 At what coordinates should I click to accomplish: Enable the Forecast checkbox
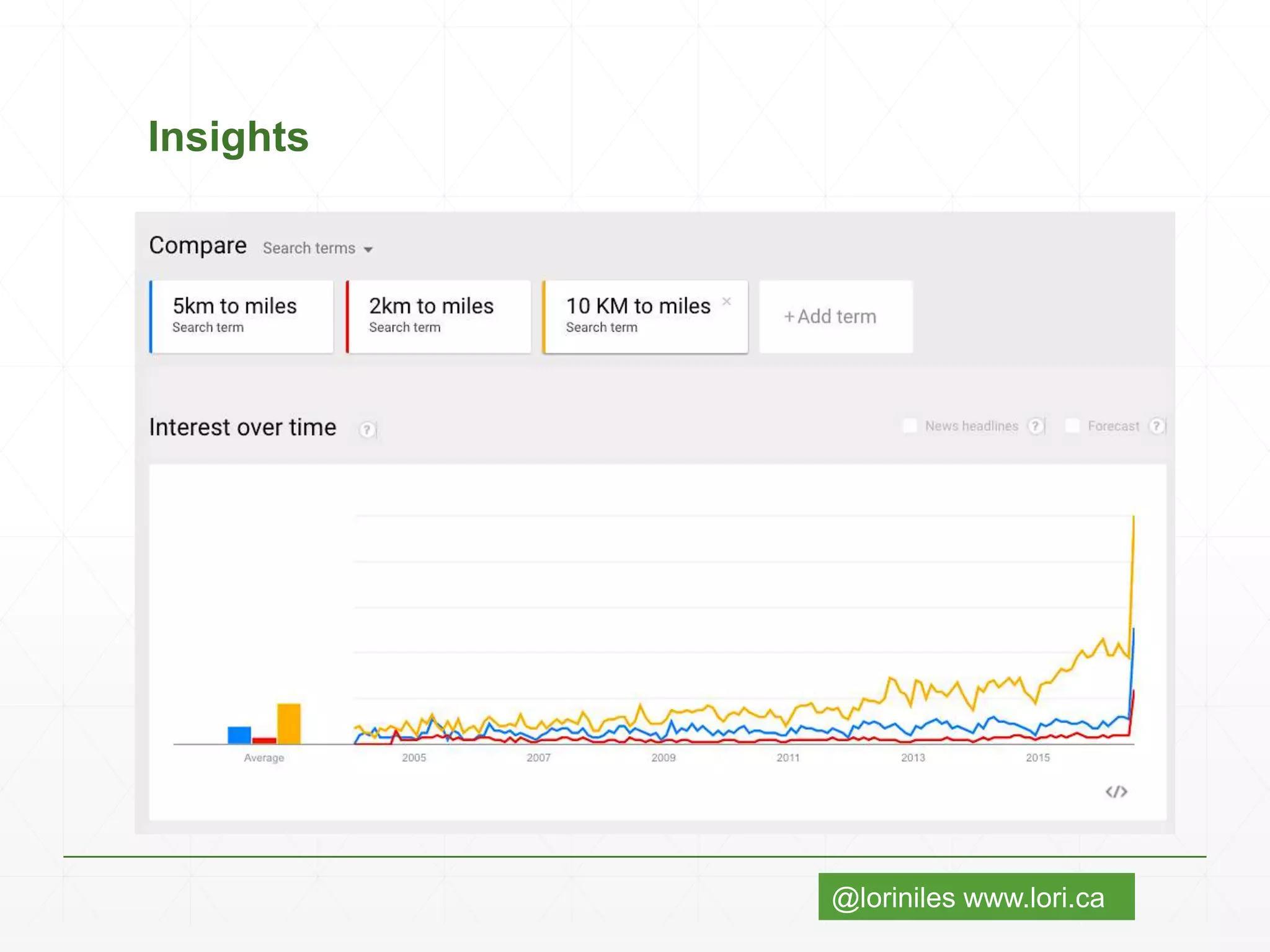click(x=1072, y=426)
